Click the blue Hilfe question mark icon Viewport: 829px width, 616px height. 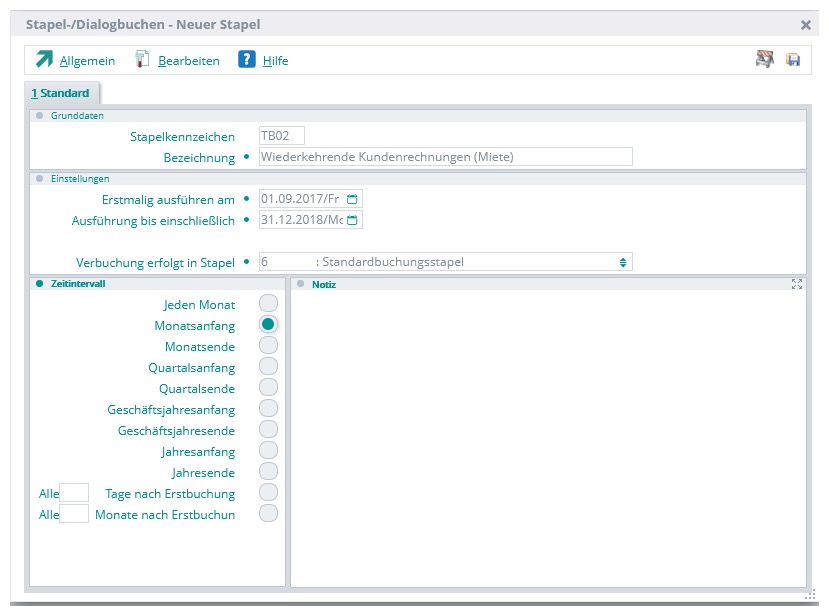click(x=247, y=60)
